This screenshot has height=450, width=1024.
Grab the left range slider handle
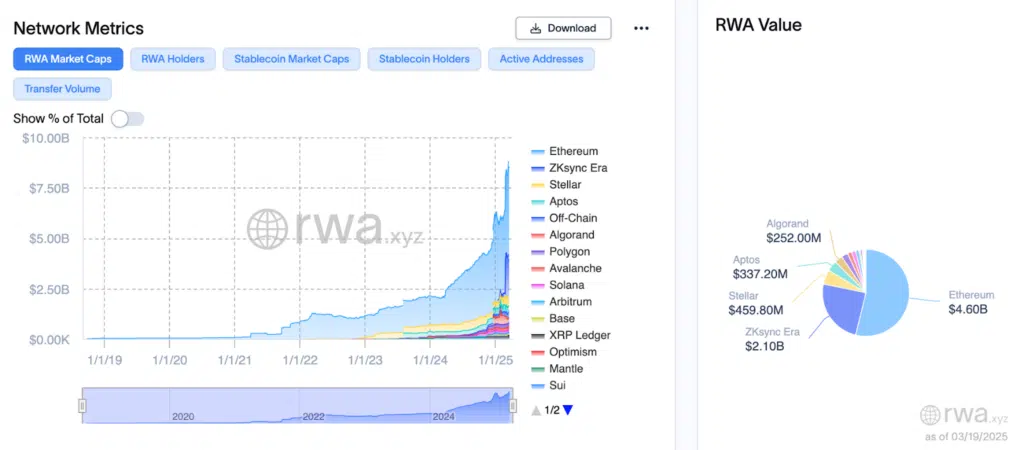tap(82, 406)
